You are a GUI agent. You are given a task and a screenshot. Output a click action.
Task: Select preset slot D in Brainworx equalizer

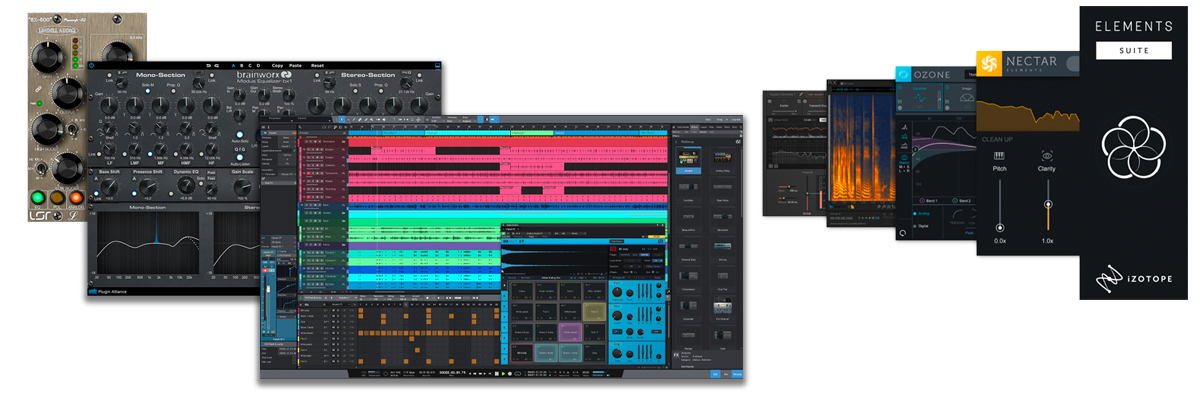258,65
